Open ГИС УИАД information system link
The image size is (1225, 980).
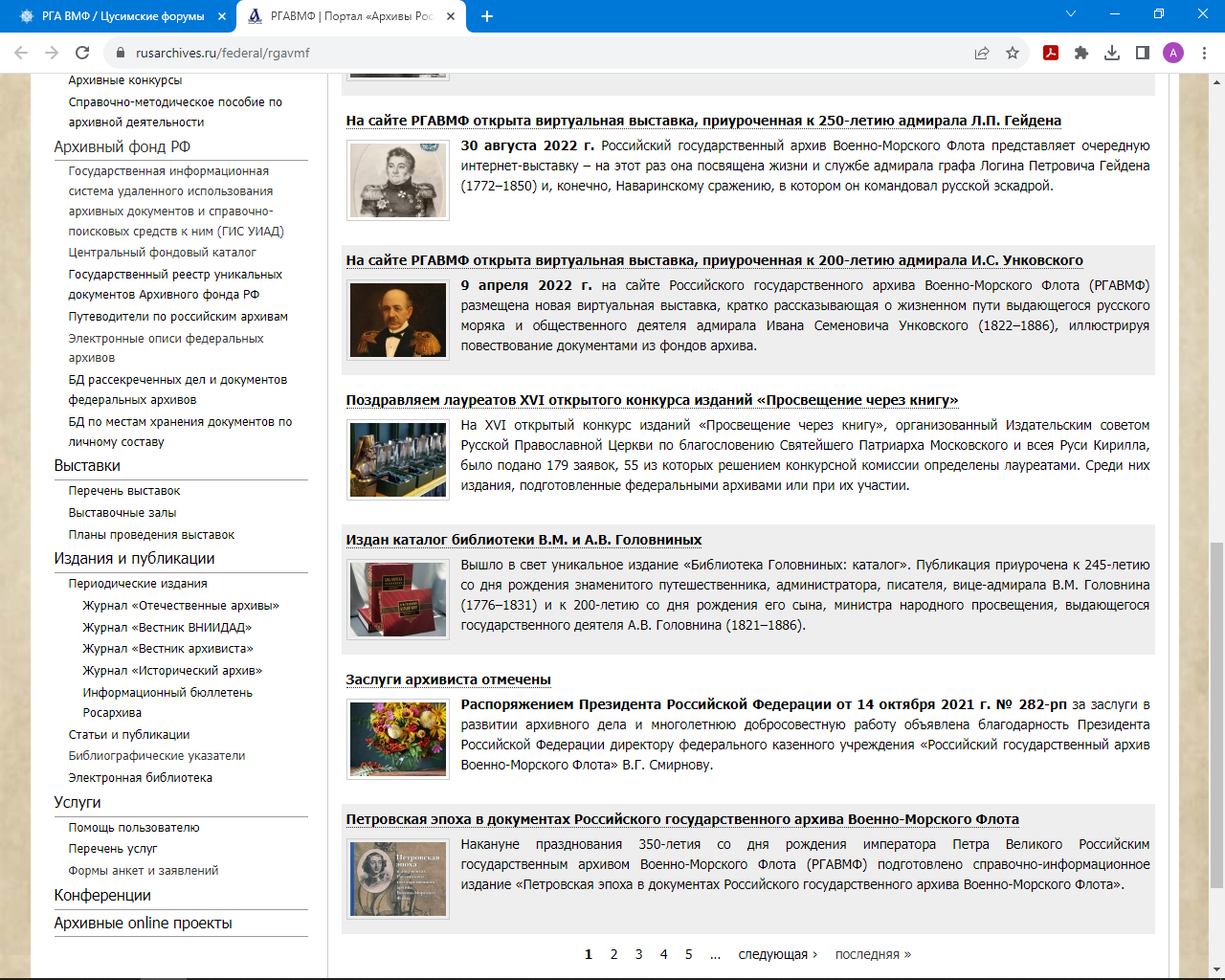(176, 201)
